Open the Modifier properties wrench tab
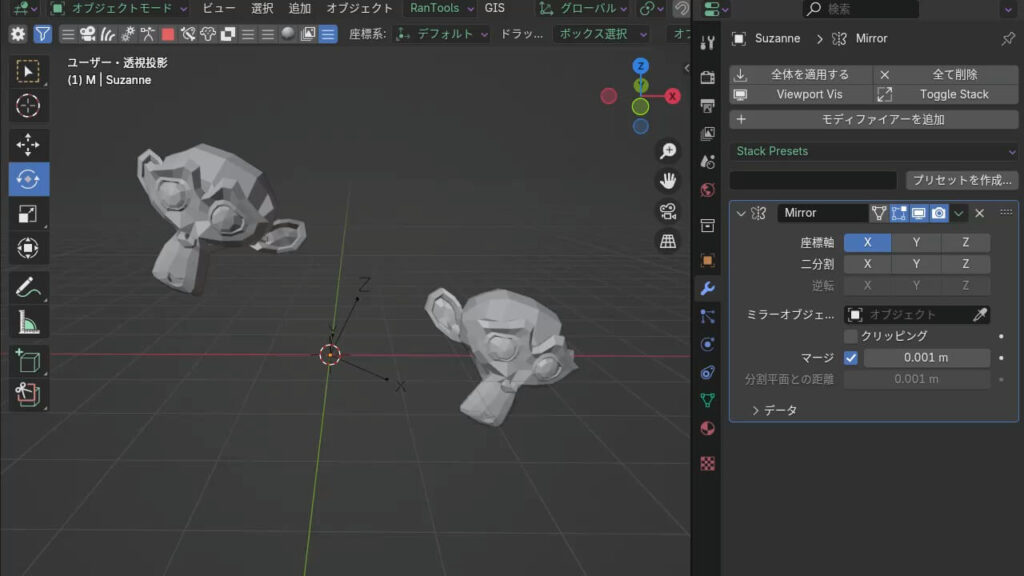 [708, 288]
